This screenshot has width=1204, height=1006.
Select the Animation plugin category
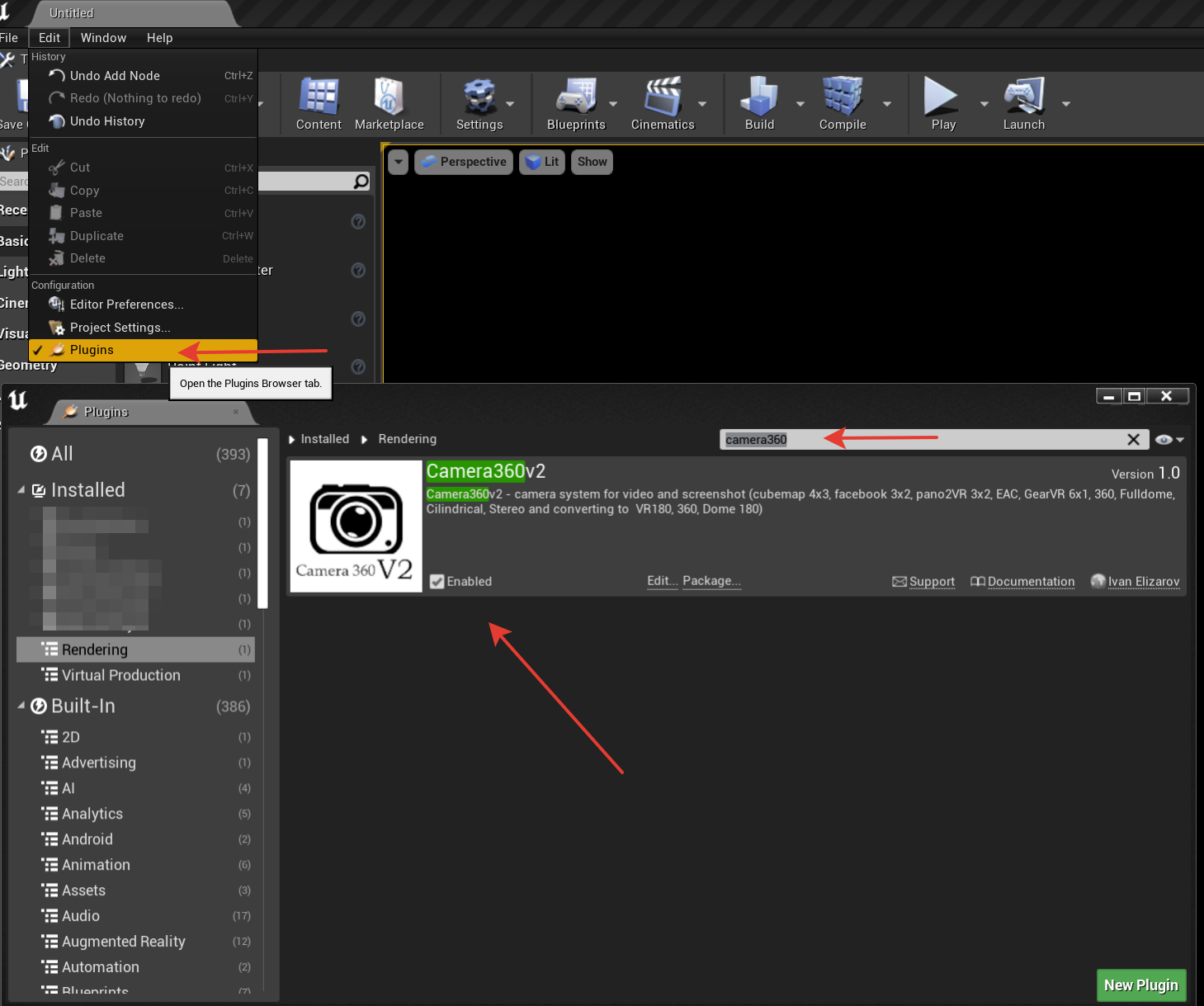click(135, 865)
